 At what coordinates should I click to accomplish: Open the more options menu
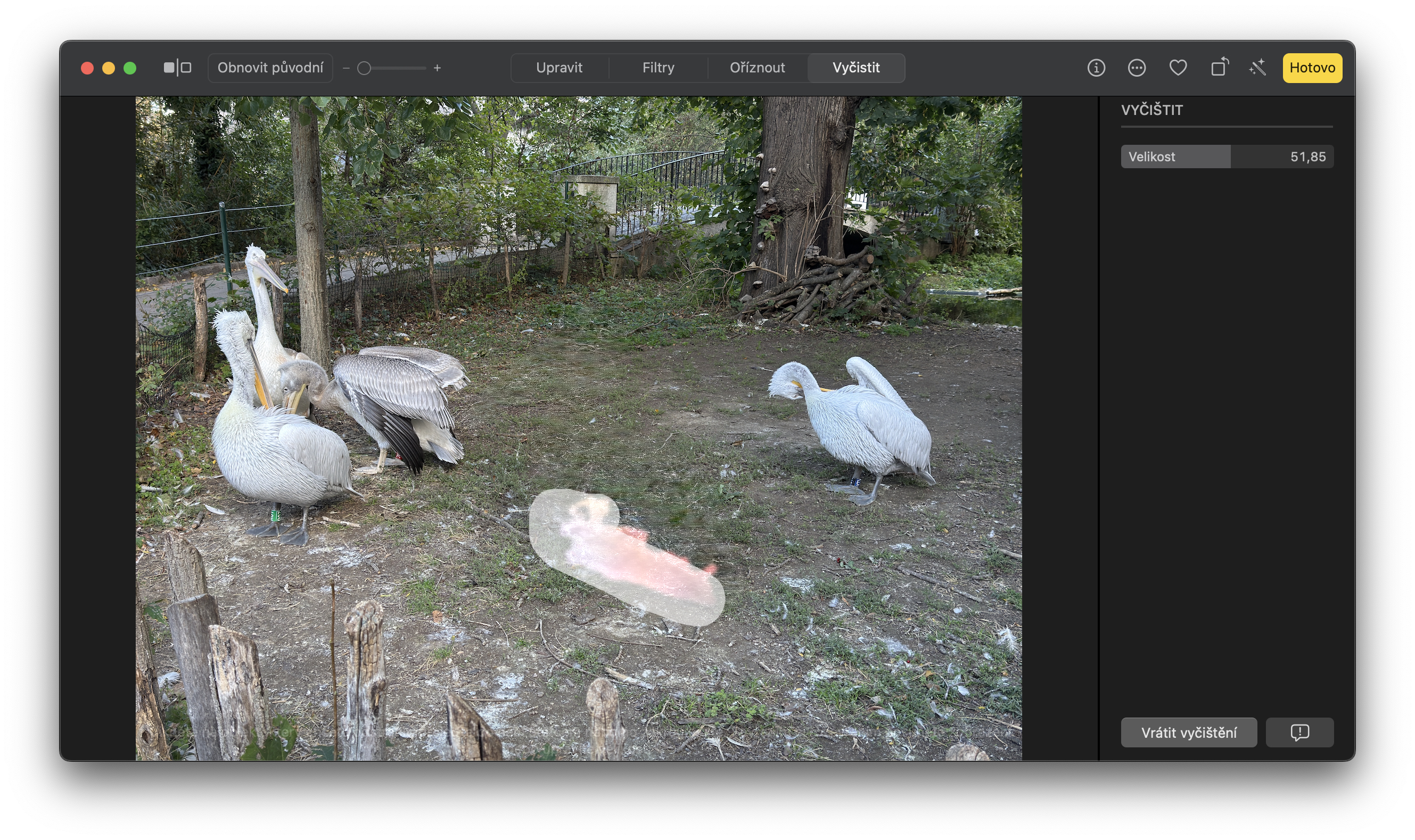pyautogui.click(x=1137, y=68)
